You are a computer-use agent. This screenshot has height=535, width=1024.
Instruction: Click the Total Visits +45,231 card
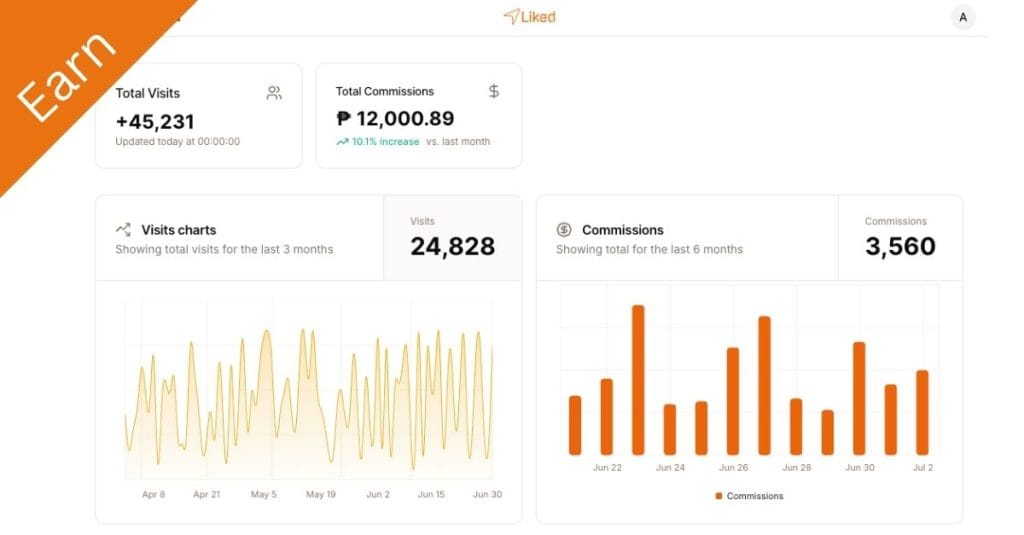tap(198, 116)
